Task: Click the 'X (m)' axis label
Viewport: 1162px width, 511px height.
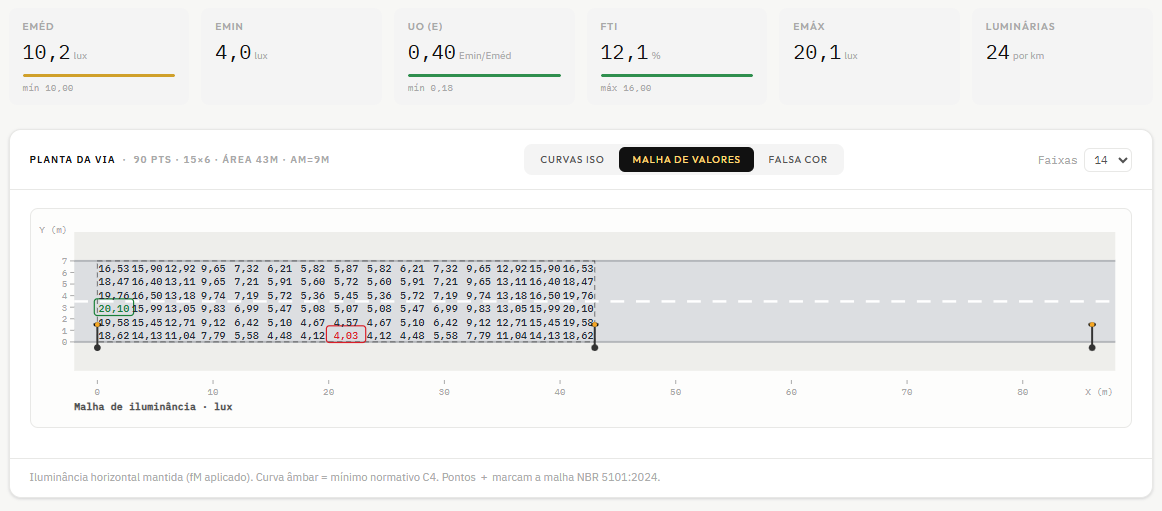Action: tap(1098, 392)
